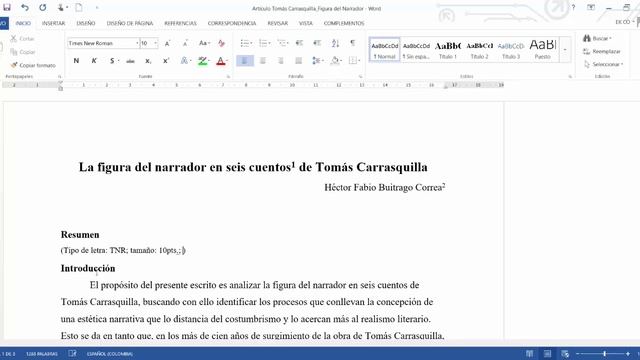Toggle underline (S) formatting
The width and height of the screenshot is (640, 360).
tap(111, 61)
